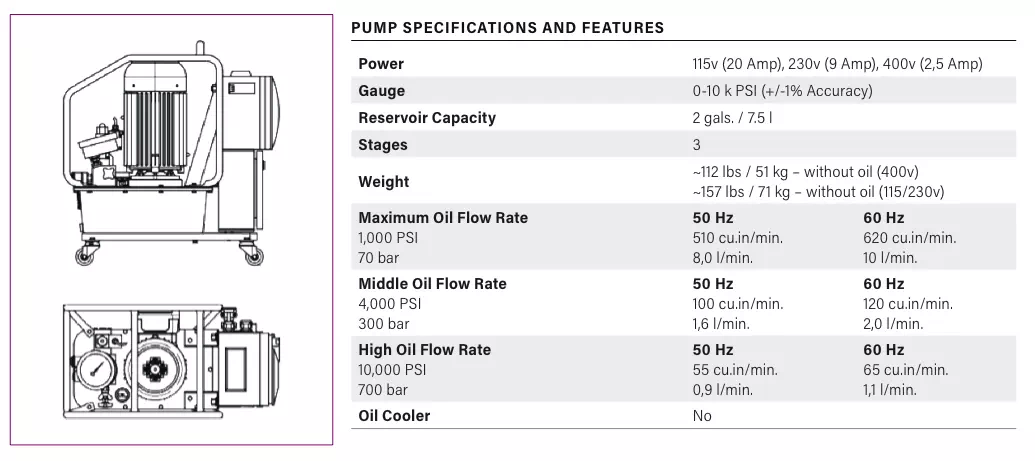Select the "Reservoir Capacity" label
1035x461 pixels.
[427, 118]
